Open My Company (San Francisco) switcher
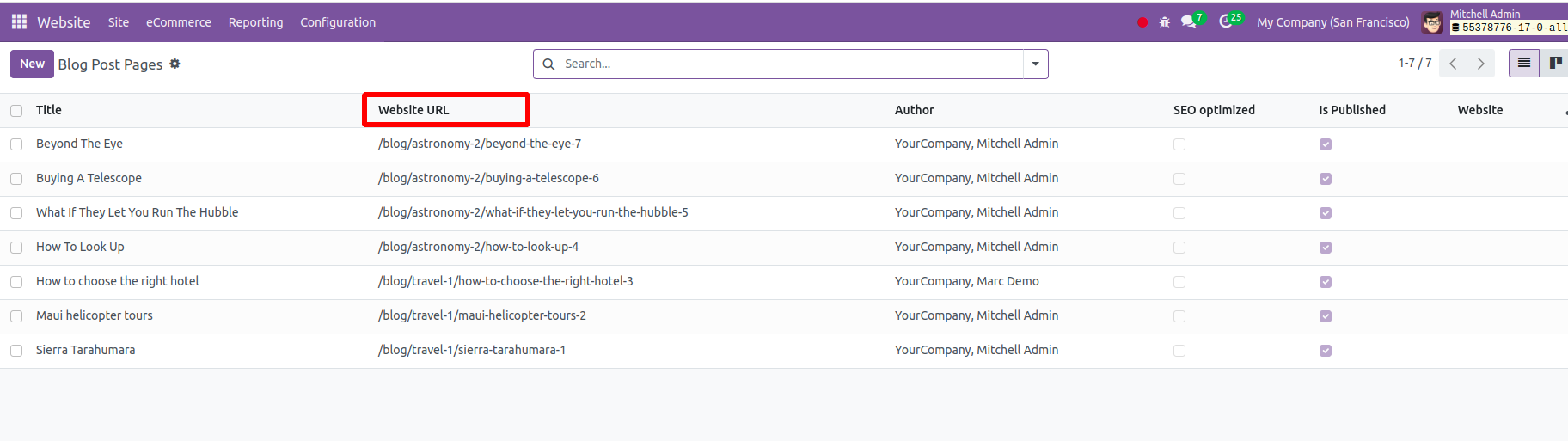1568x441 pixels. 1333,22
